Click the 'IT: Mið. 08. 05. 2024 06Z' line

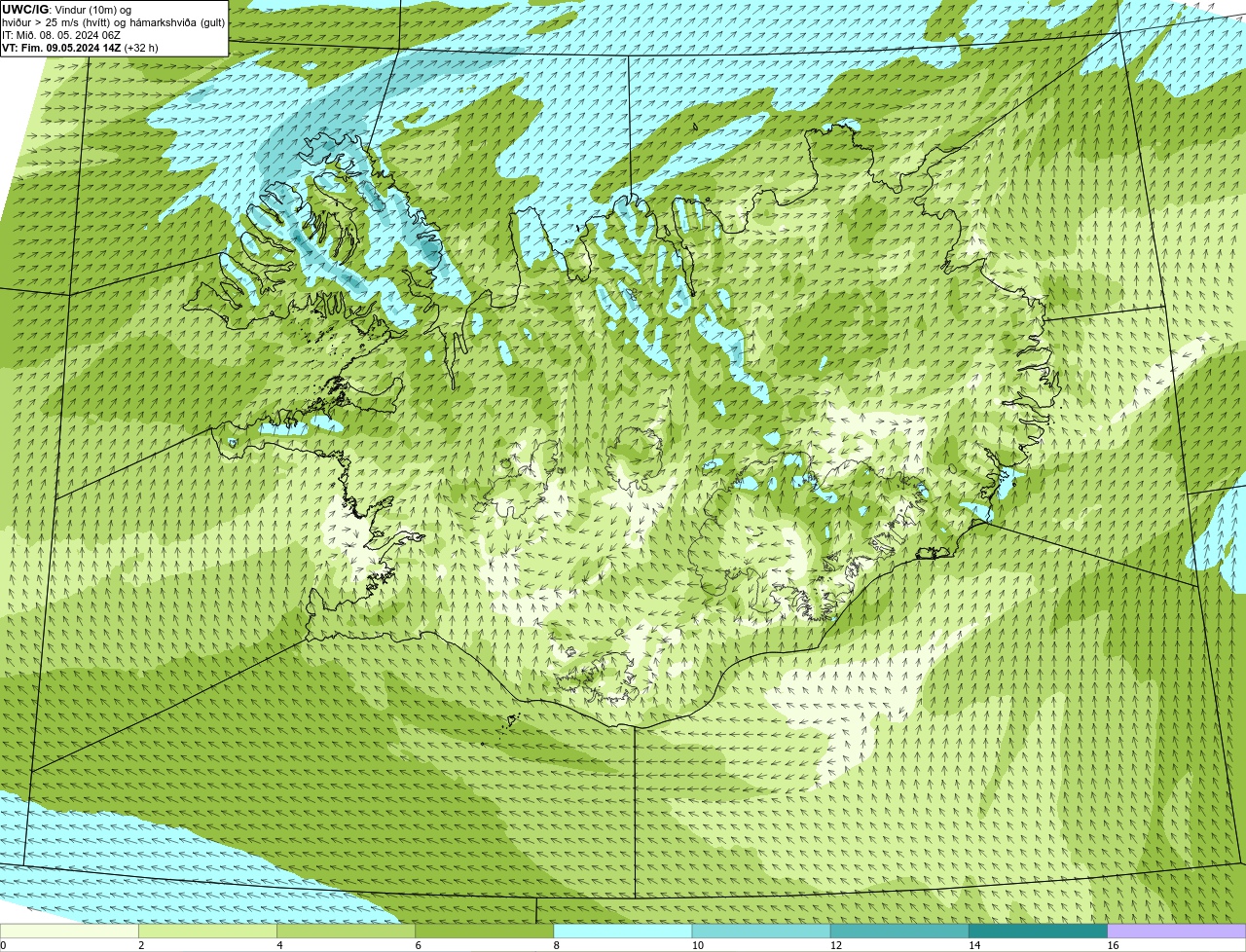(61, 35)
